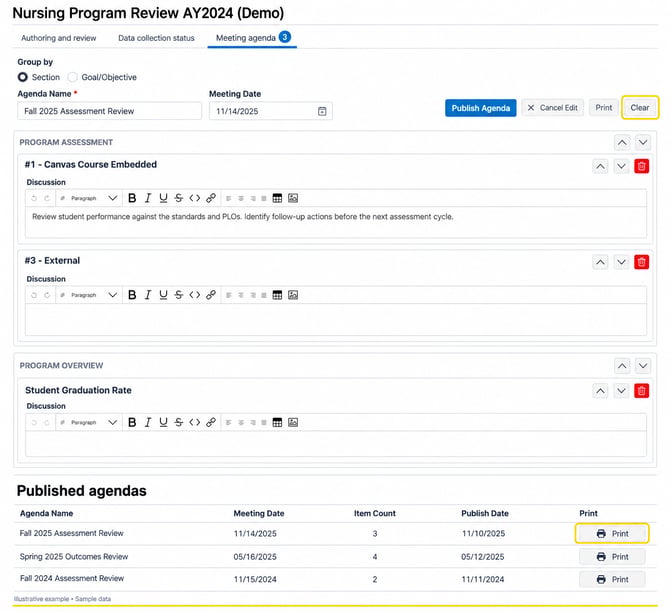Switch to Data collection status tab

(156, 38)
